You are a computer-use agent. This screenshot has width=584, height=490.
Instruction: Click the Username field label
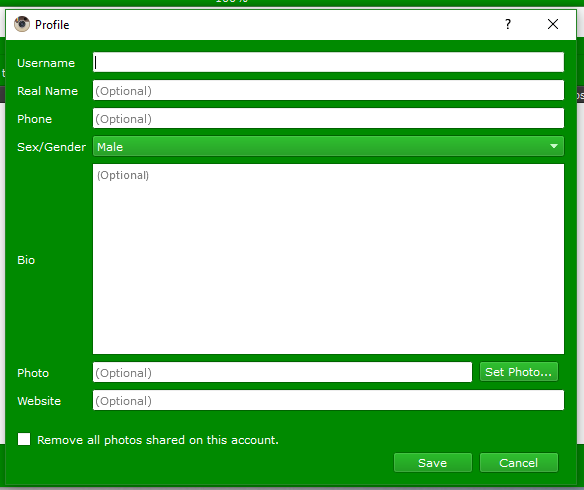pyautogui.click(x=46, y=63)
